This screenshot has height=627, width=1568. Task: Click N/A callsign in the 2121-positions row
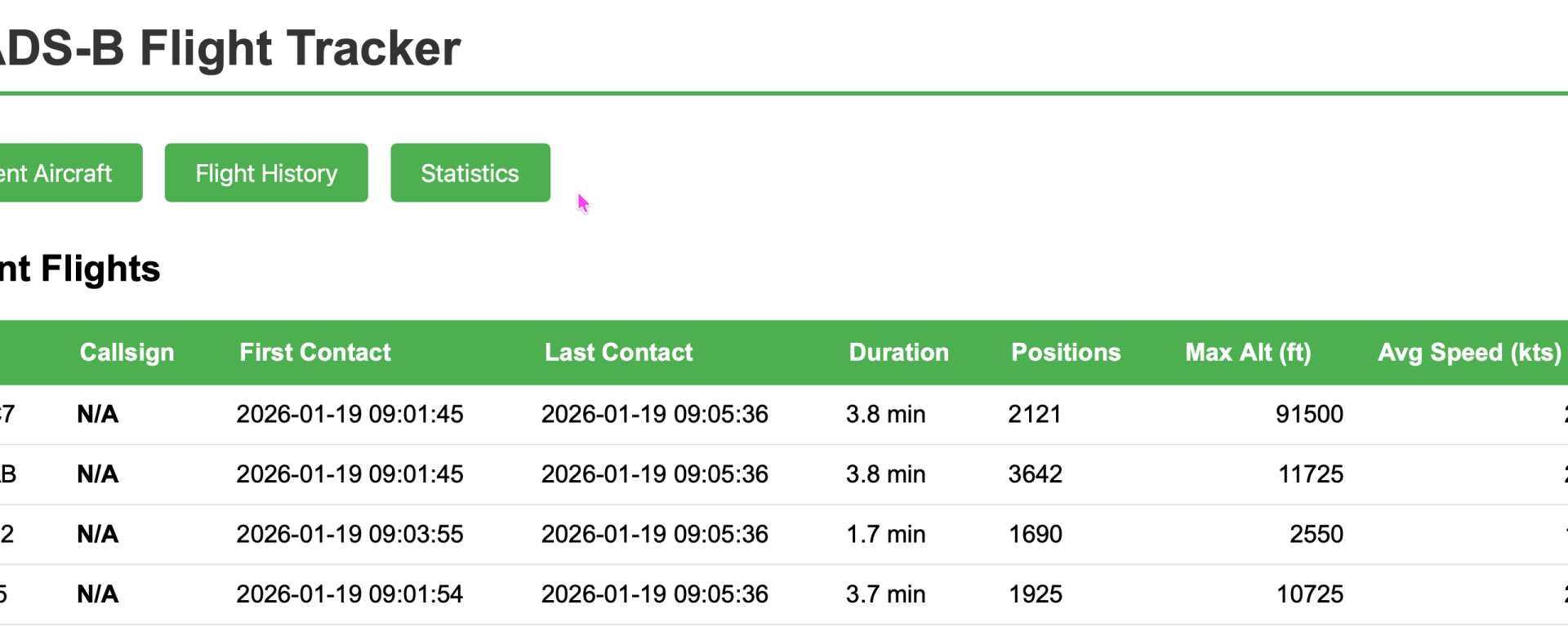click(x=98, y=414)
